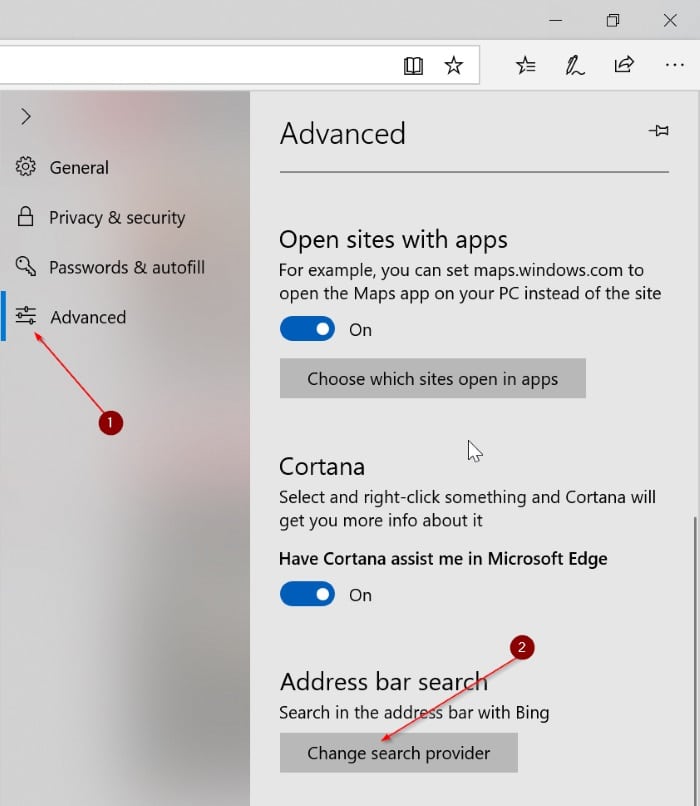Click the Share this page icon
This screenshot has width=700, height=806.
coord(624,65)
